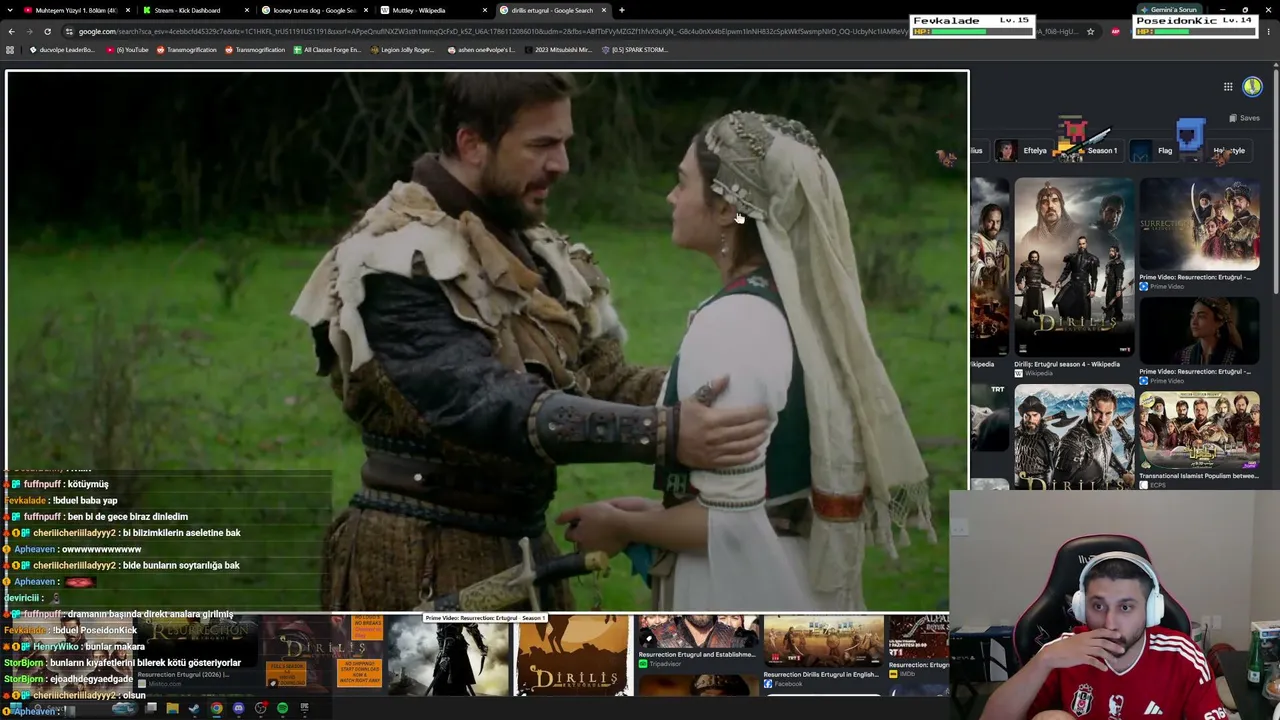Open the Facebook Resurrection Dirilis Ertugrul result
Viewport: 1280px width, 720px height.
point(824,642)
